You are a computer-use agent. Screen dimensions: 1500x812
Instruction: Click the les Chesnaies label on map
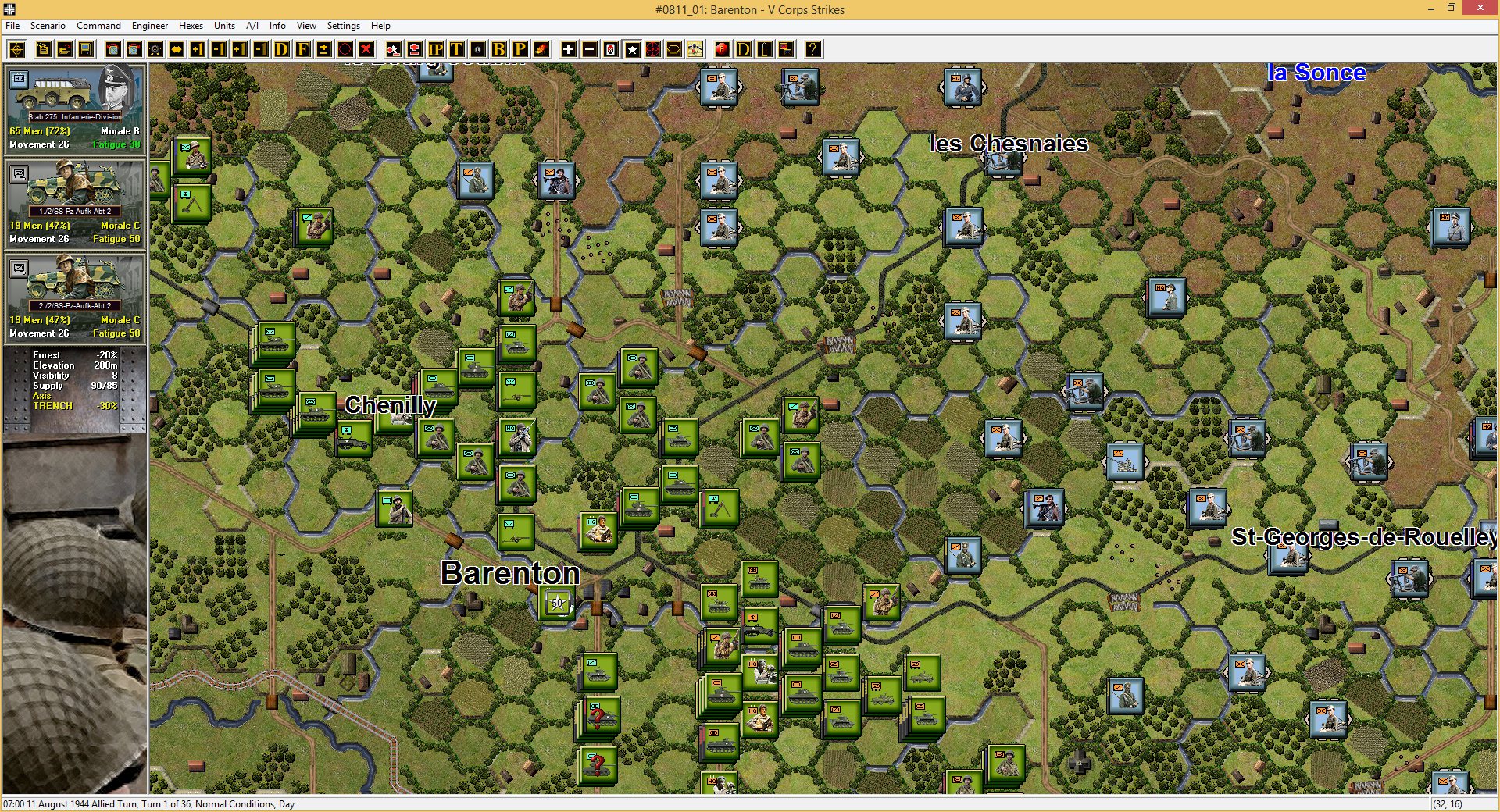pos(1009,144)
